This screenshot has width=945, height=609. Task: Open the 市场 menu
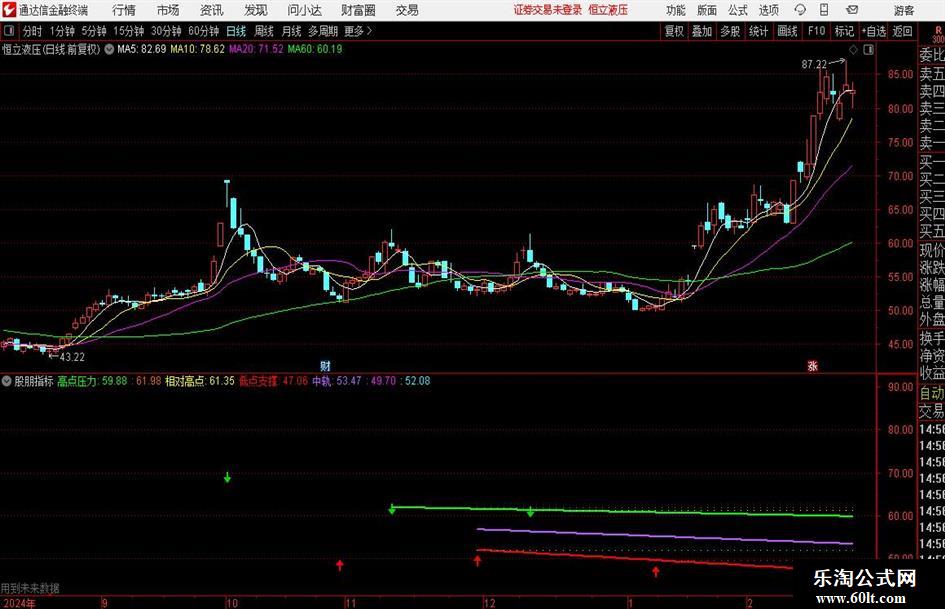[168, 10]
